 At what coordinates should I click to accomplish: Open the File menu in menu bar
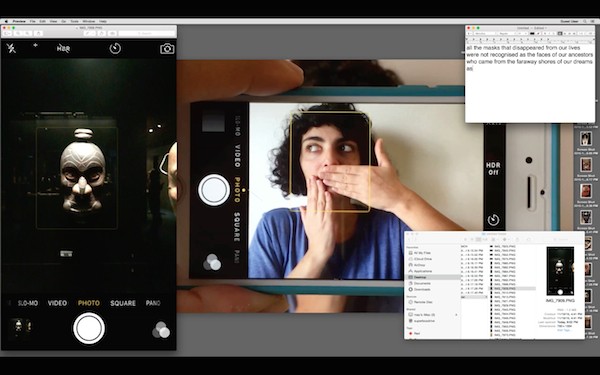tap(33, 21)
